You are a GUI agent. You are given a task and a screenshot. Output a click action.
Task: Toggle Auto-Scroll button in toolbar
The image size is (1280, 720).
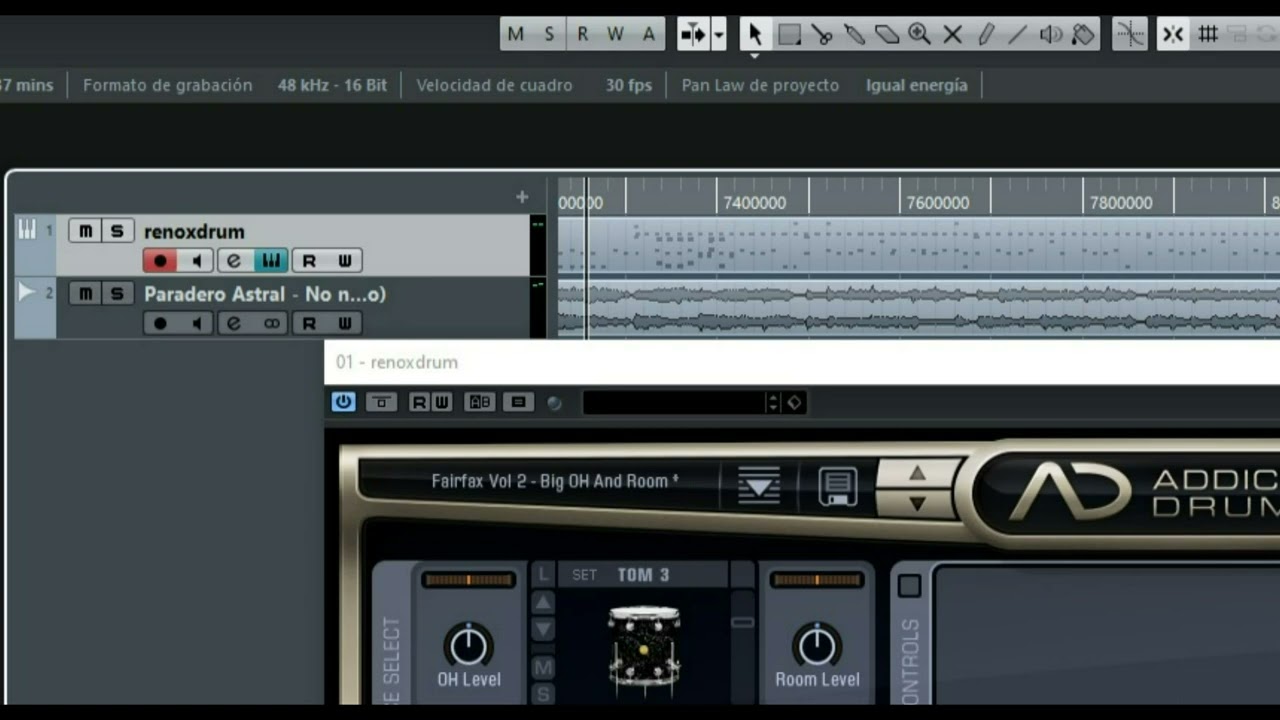click(x=693, y=34)
